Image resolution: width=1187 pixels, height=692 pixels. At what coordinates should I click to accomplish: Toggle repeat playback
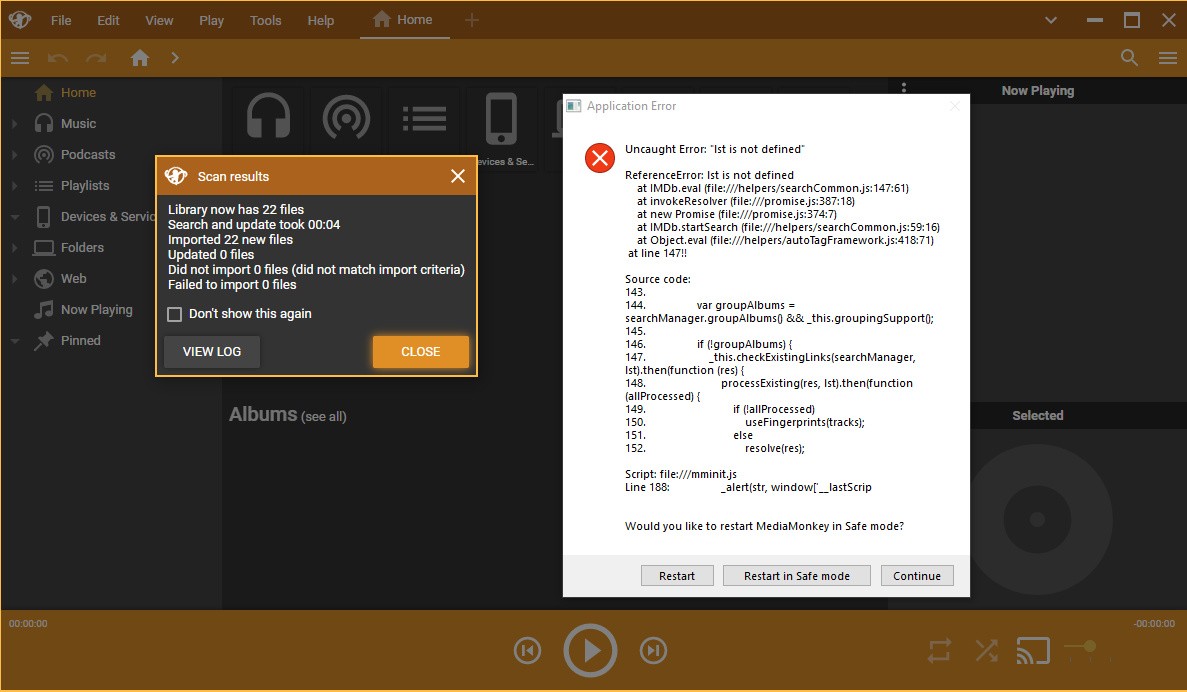pos(939,651)
